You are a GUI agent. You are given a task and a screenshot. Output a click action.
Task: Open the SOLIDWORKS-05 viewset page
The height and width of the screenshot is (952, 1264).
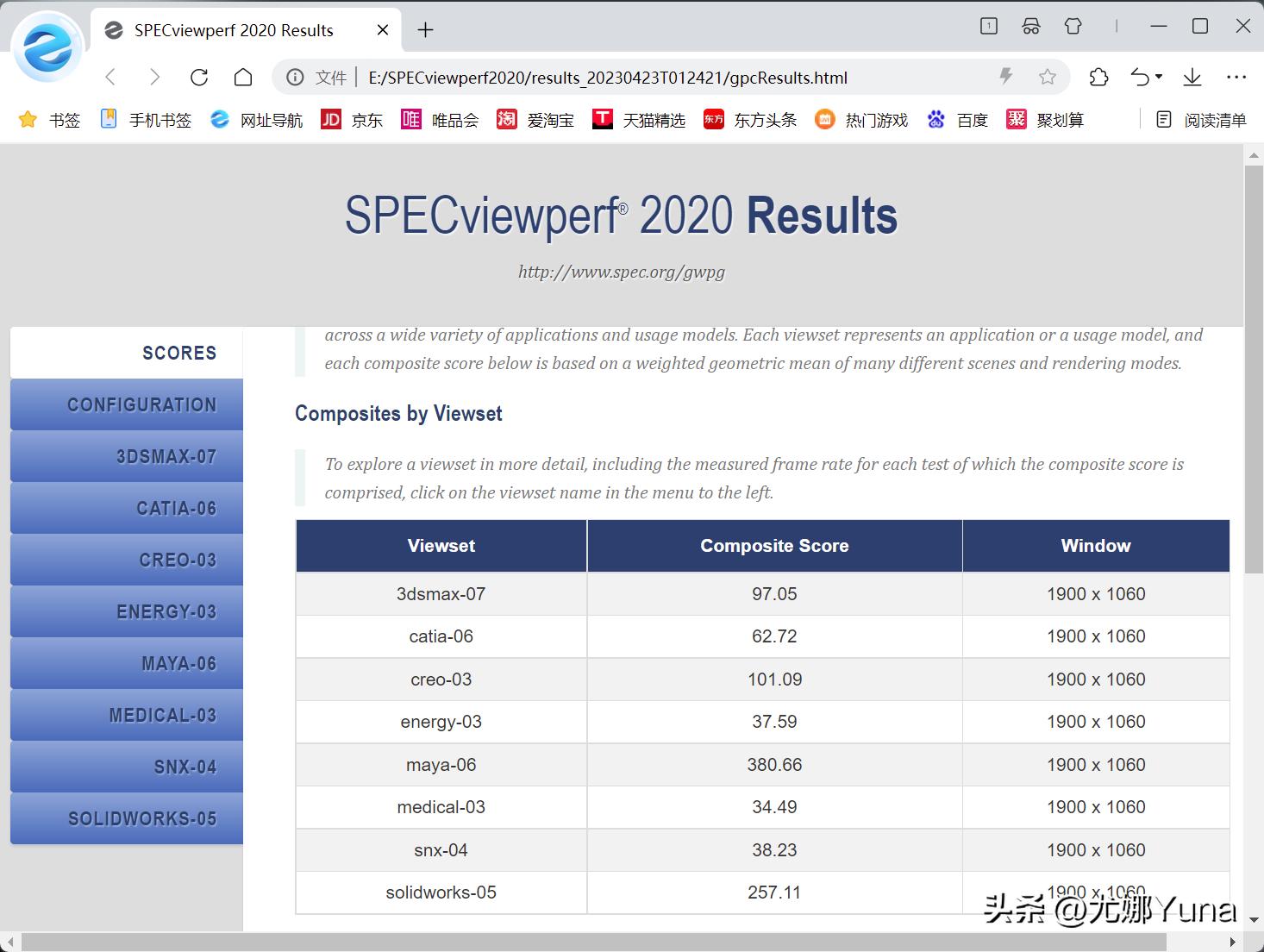[127, 818]
